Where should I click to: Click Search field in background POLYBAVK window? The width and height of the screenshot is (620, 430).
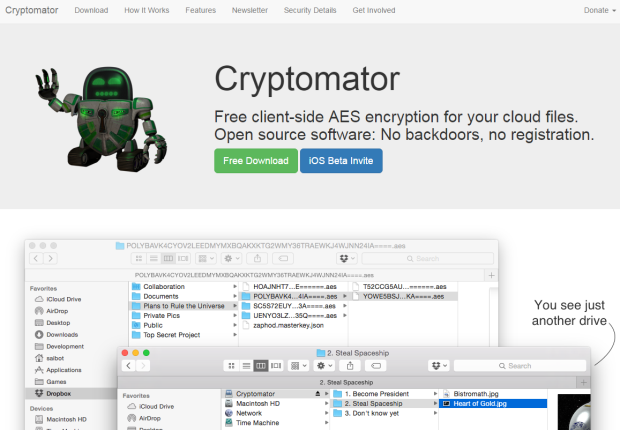427,258
